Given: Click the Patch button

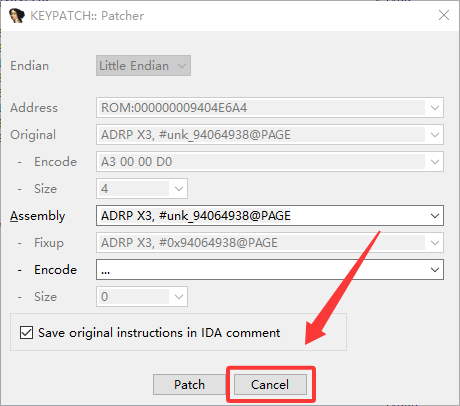Looking at the screenshot, I should pos(189,384).
